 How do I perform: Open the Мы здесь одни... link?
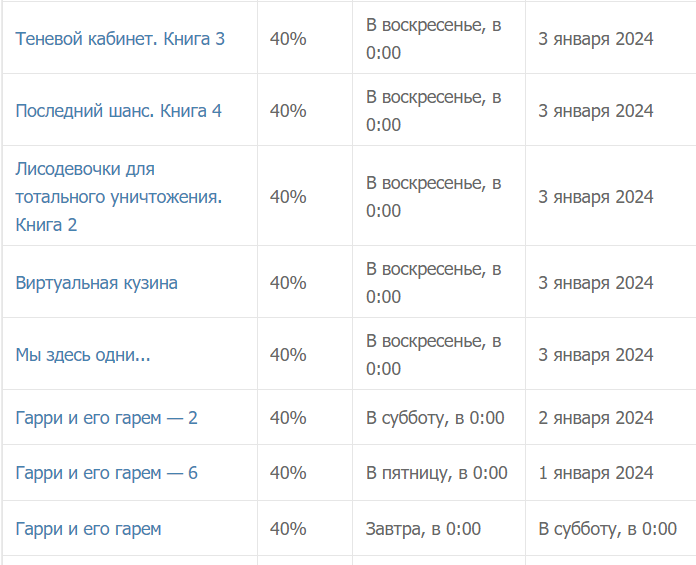83,355
